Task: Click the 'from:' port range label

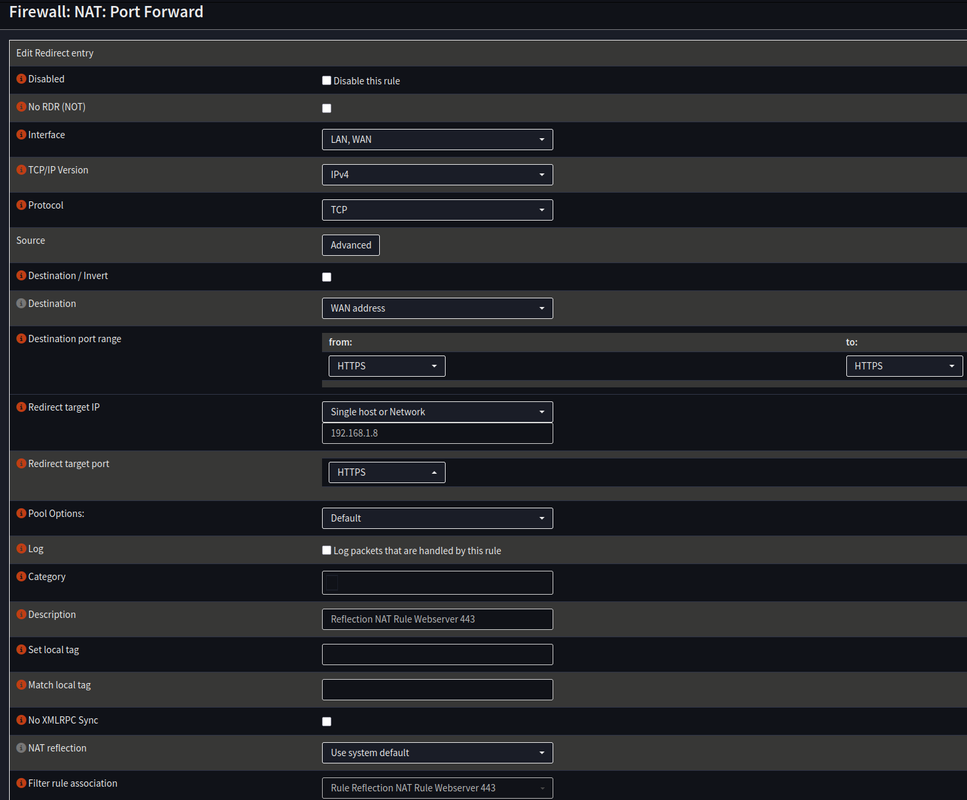Action: [x=340, y=342]
